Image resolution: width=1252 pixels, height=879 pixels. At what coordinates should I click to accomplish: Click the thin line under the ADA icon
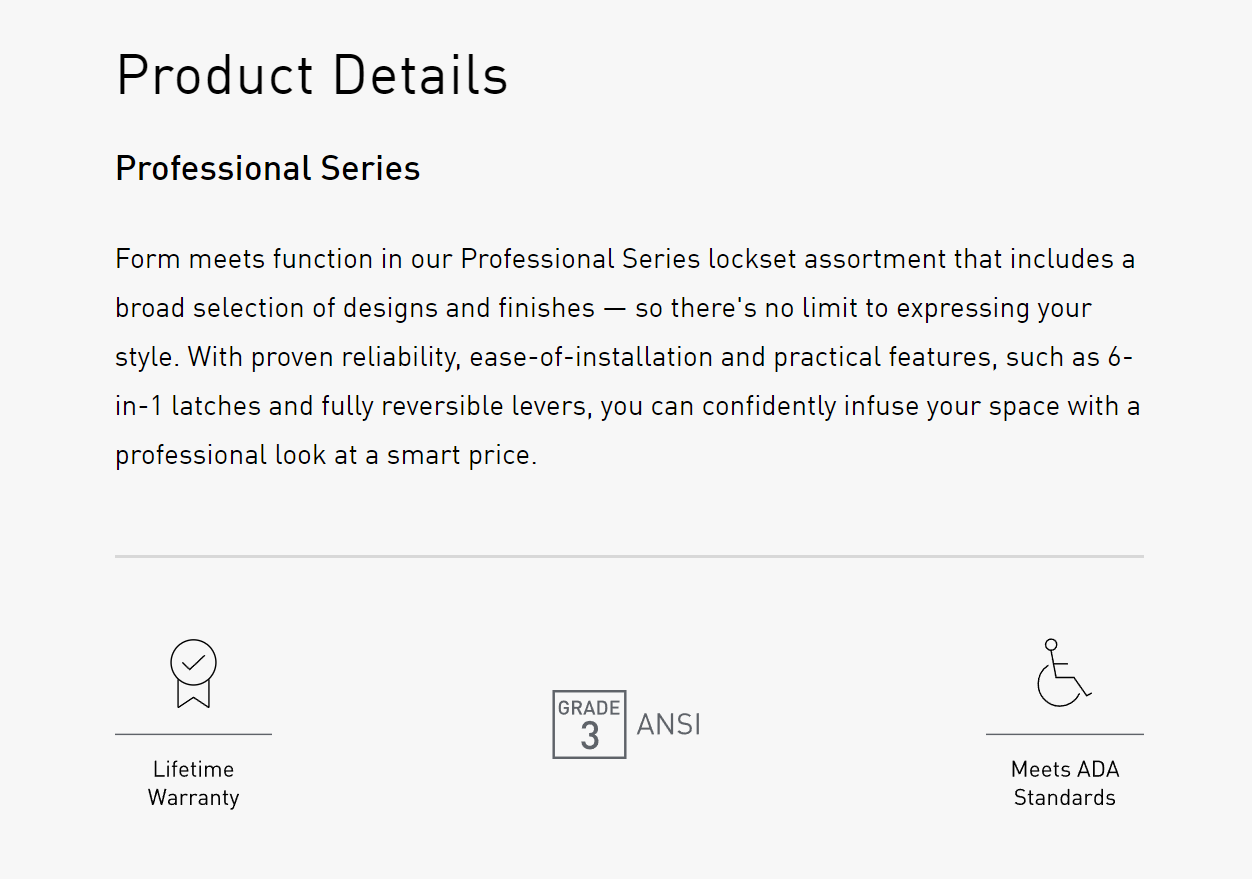click(x=1065, y=734)
